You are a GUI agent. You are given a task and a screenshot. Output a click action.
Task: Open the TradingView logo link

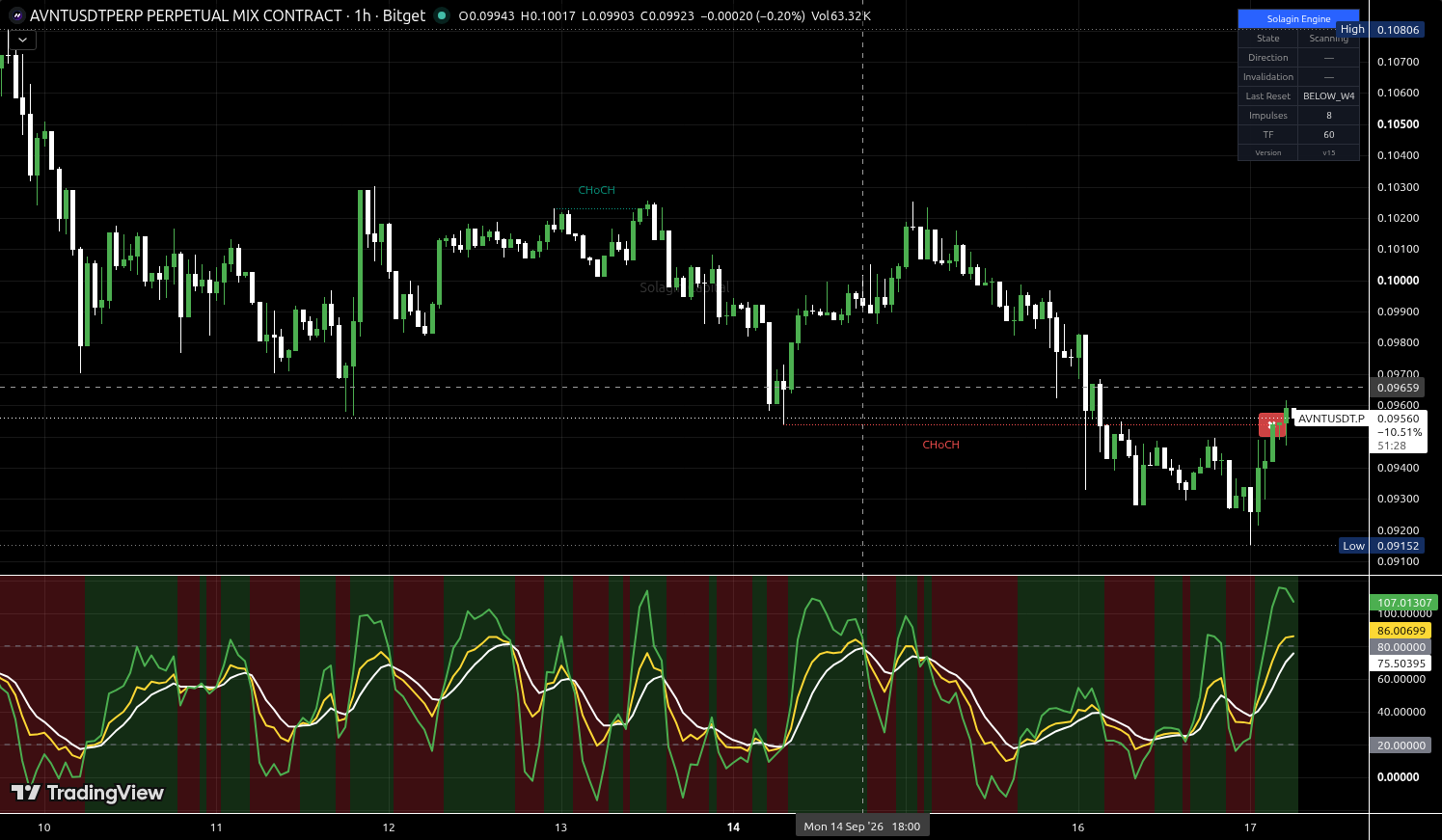point(88,793)
